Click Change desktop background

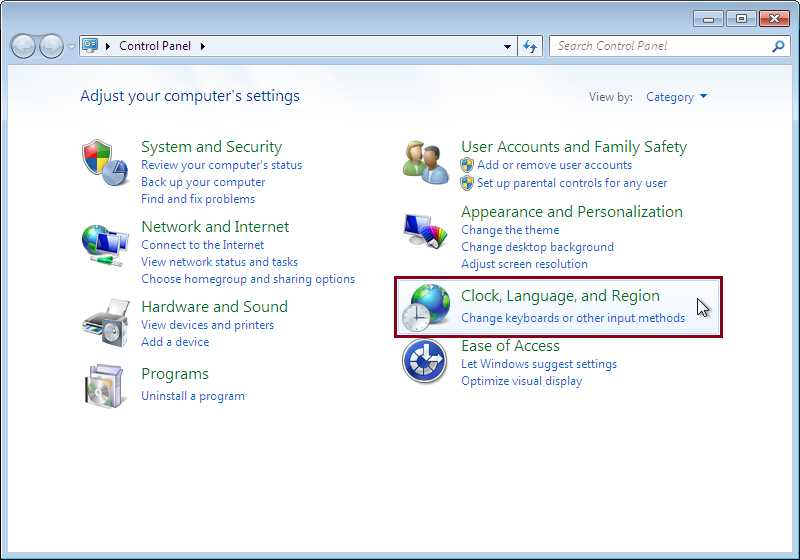point(537,247)
